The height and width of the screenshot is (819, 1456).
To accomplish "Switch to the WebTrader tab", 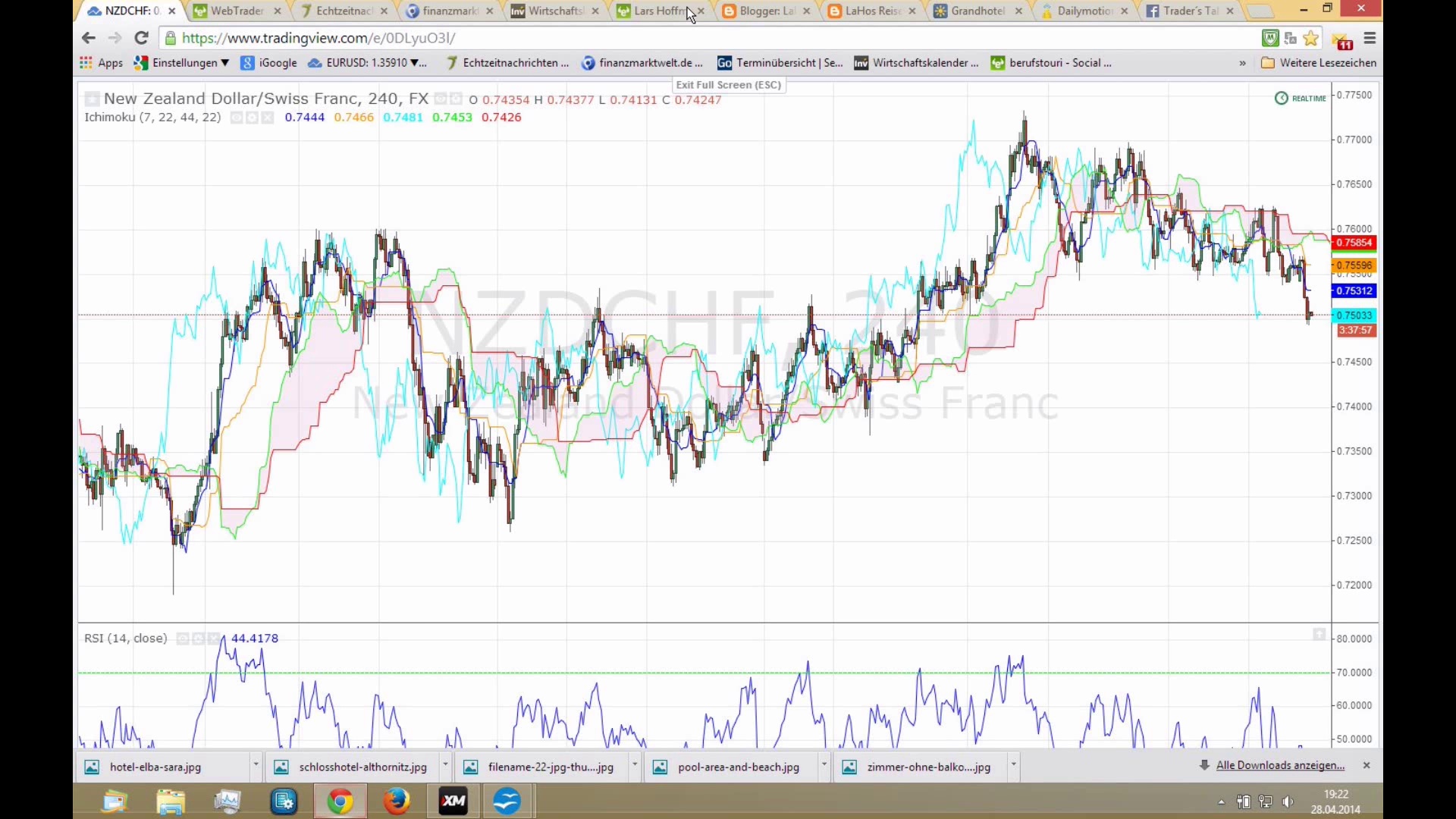I will (x=237, y=11).
